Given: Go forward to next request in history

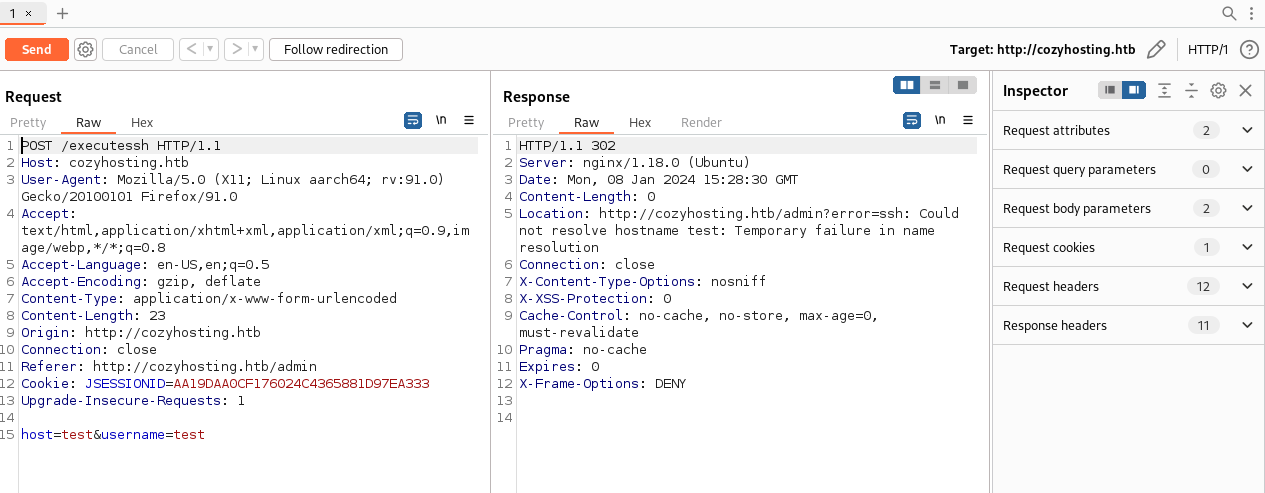Looking at the screenshot, I should pyautogui.click(x=236, y=49).
